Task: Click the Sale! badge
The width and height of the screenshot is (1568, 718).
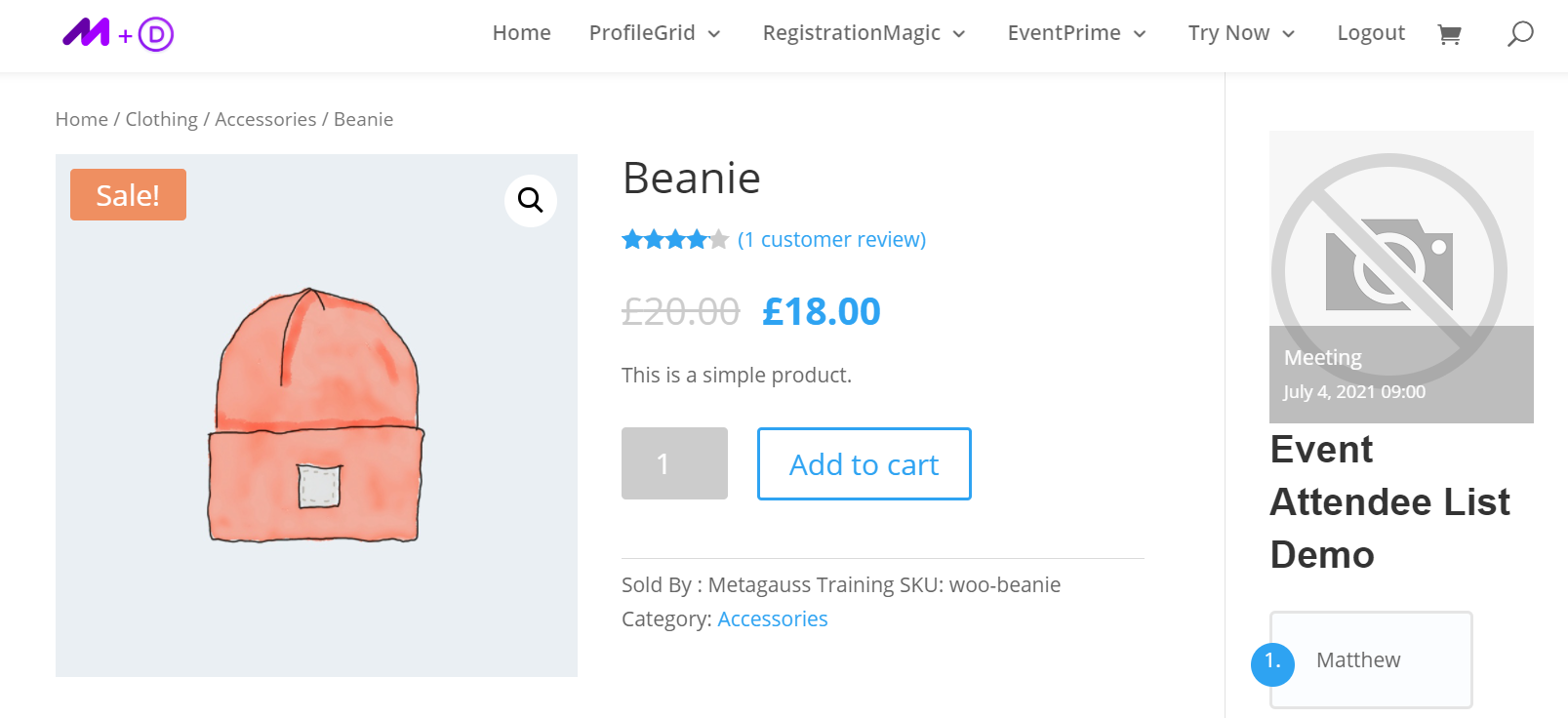Action: click(x=128, y=195)
